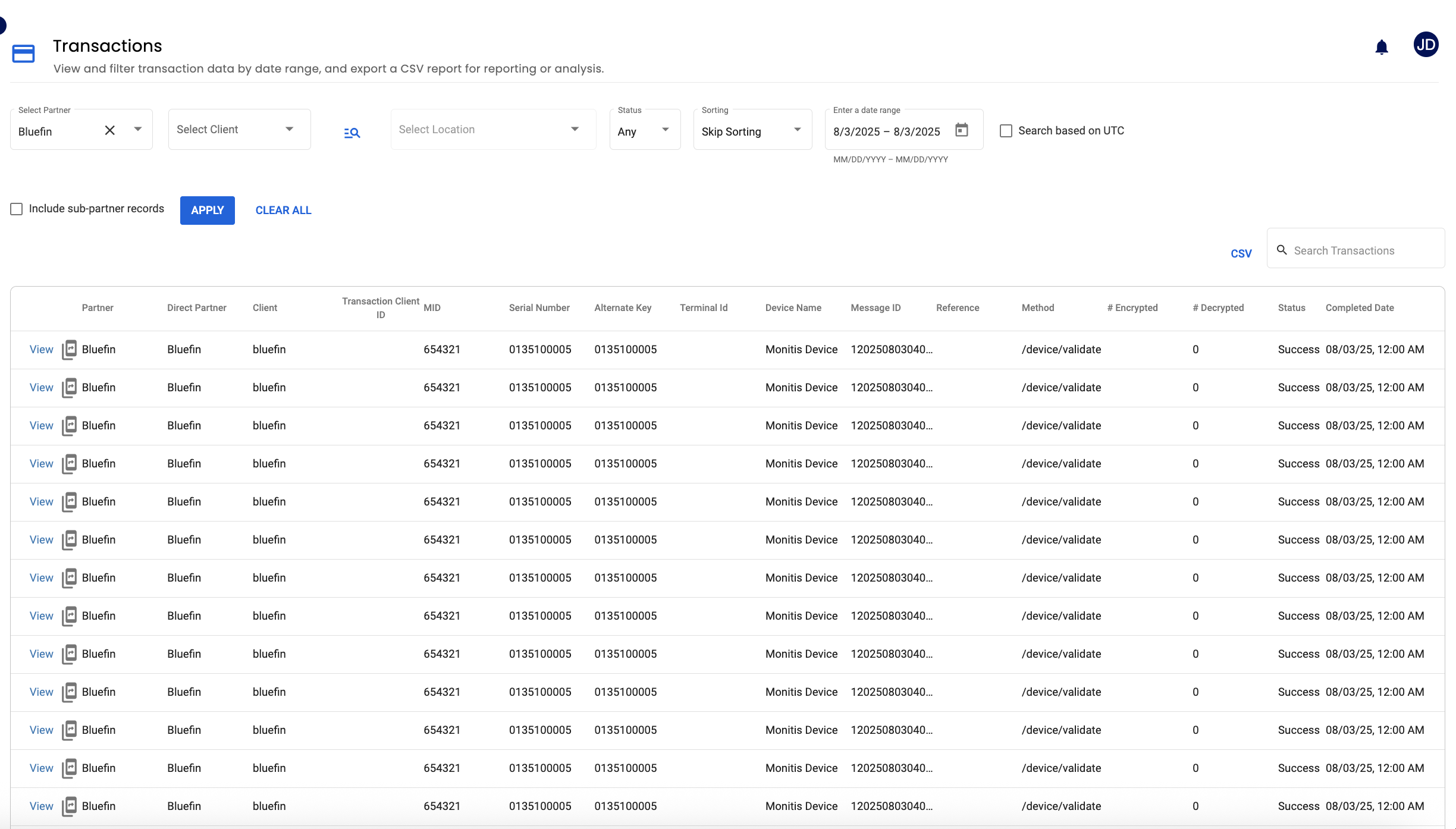Click the Method column header
Screen dimensions: 1456x829
pos(1038,307)
